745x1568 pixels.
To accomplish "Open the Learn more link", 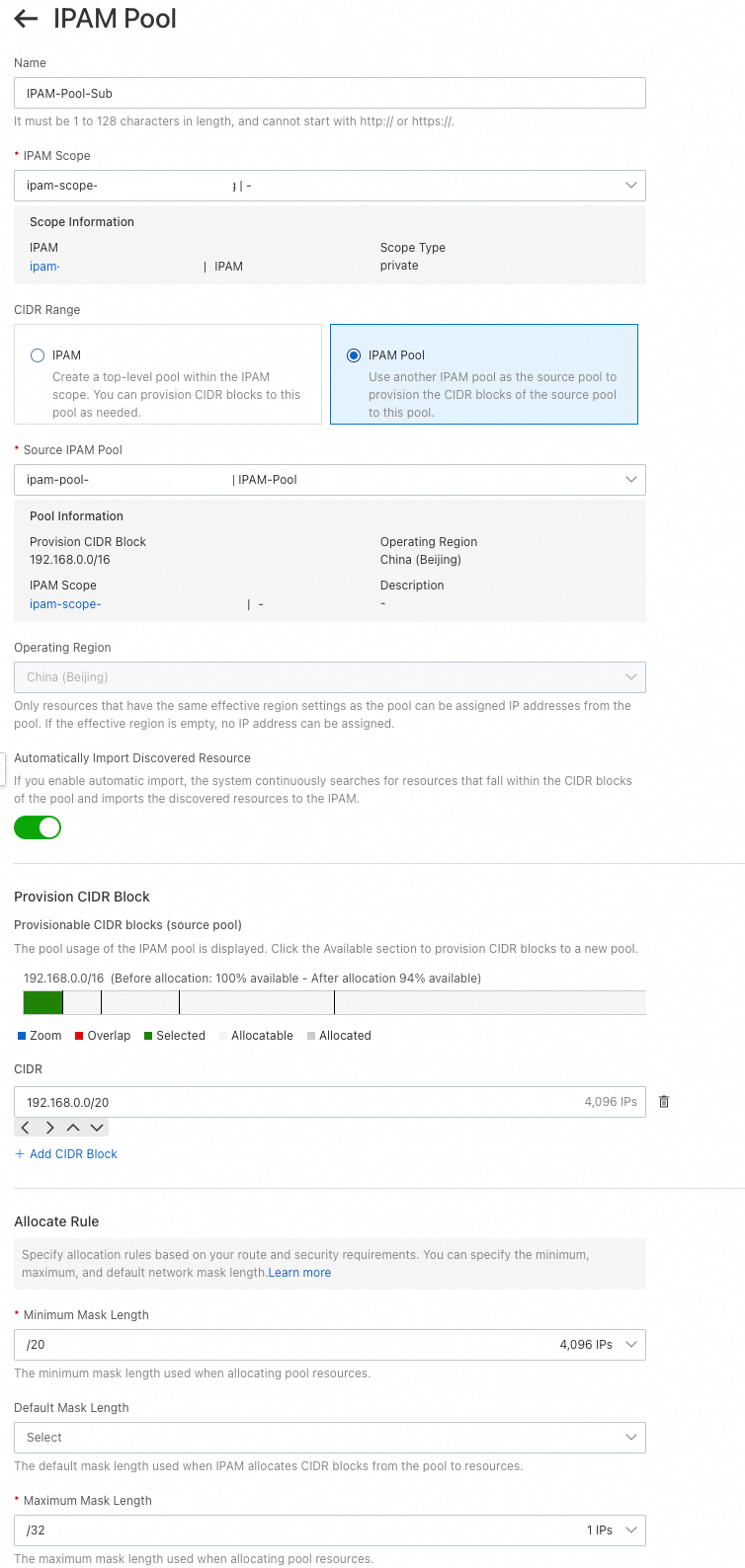I will (299, 1273).
